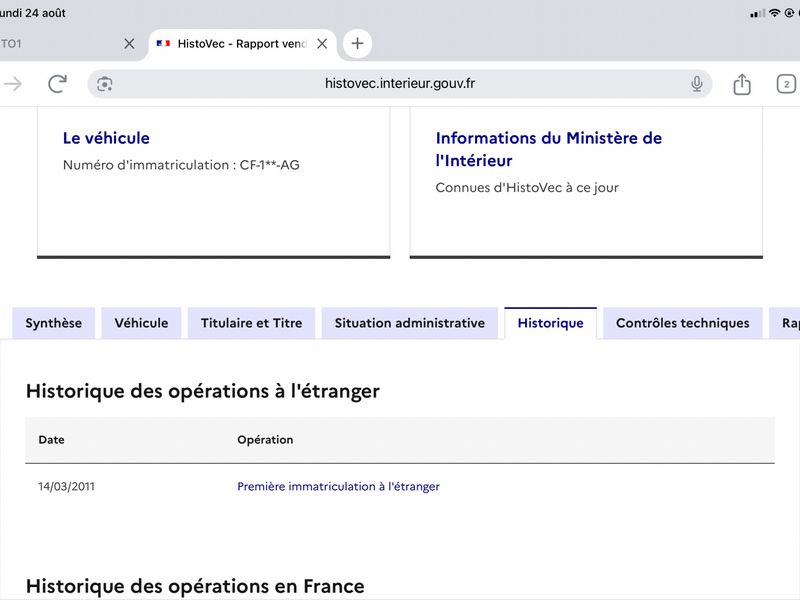Click Informations du Ministère de l'Intérieur heading
800x600 pixels.
click(548, 149)
